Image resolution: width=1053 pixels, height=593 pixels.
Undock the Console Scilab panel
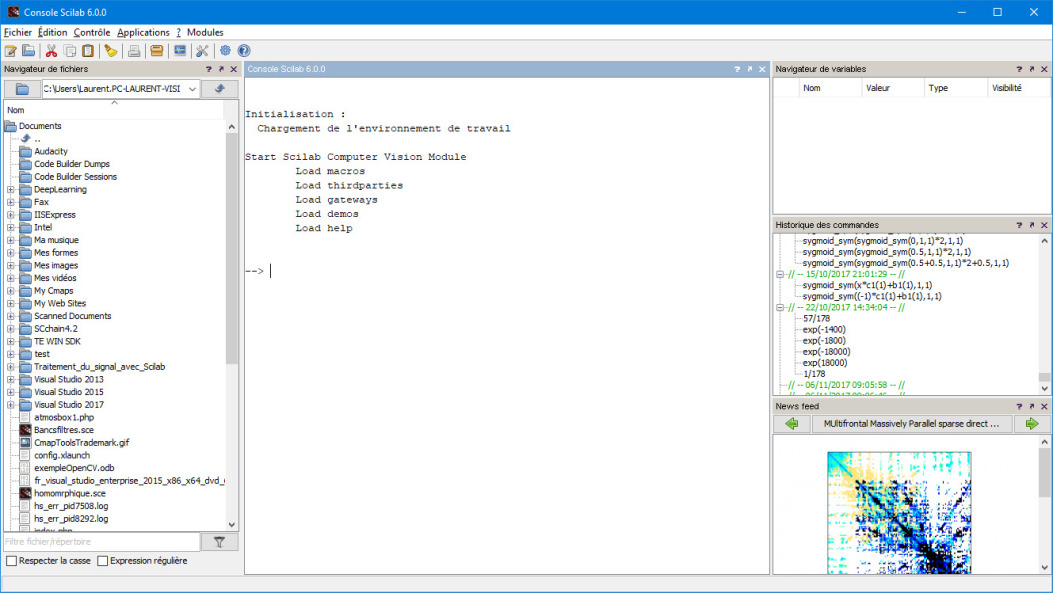(x=749, y=69)
